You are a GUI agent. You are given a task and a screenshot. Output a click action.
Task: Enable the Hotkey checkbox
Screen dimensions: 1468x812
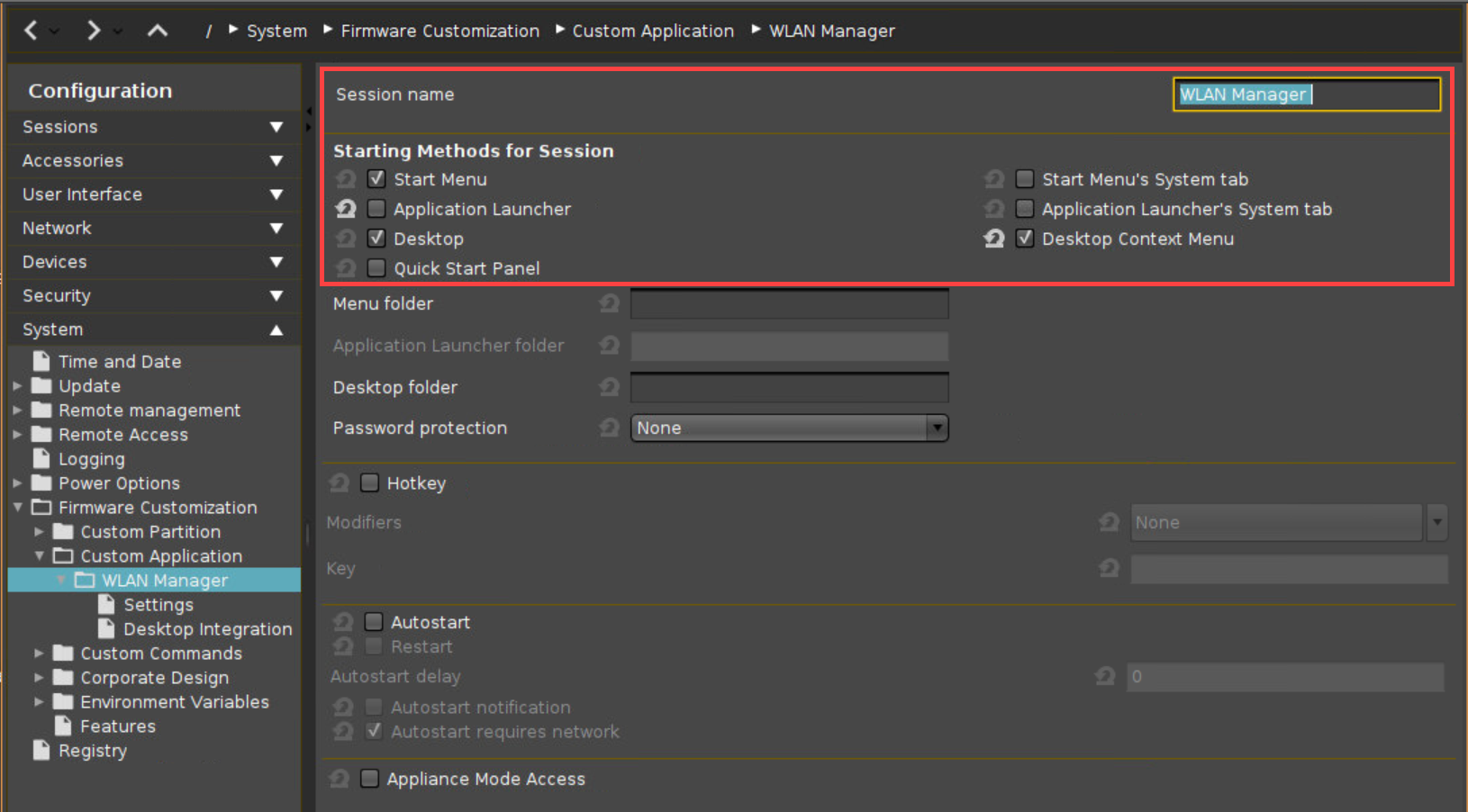pos(369,483)
